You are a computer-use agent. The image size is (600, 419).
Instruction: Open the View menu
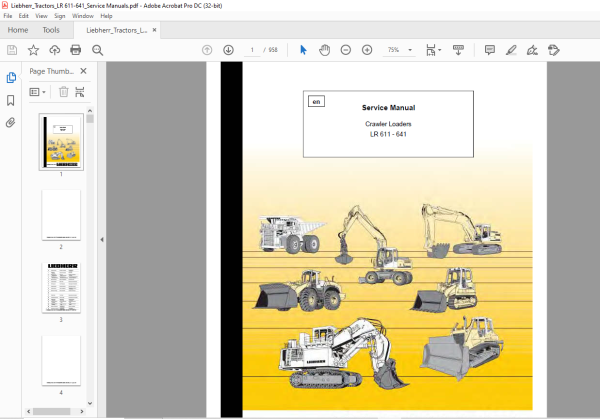(x=41, y=16)
